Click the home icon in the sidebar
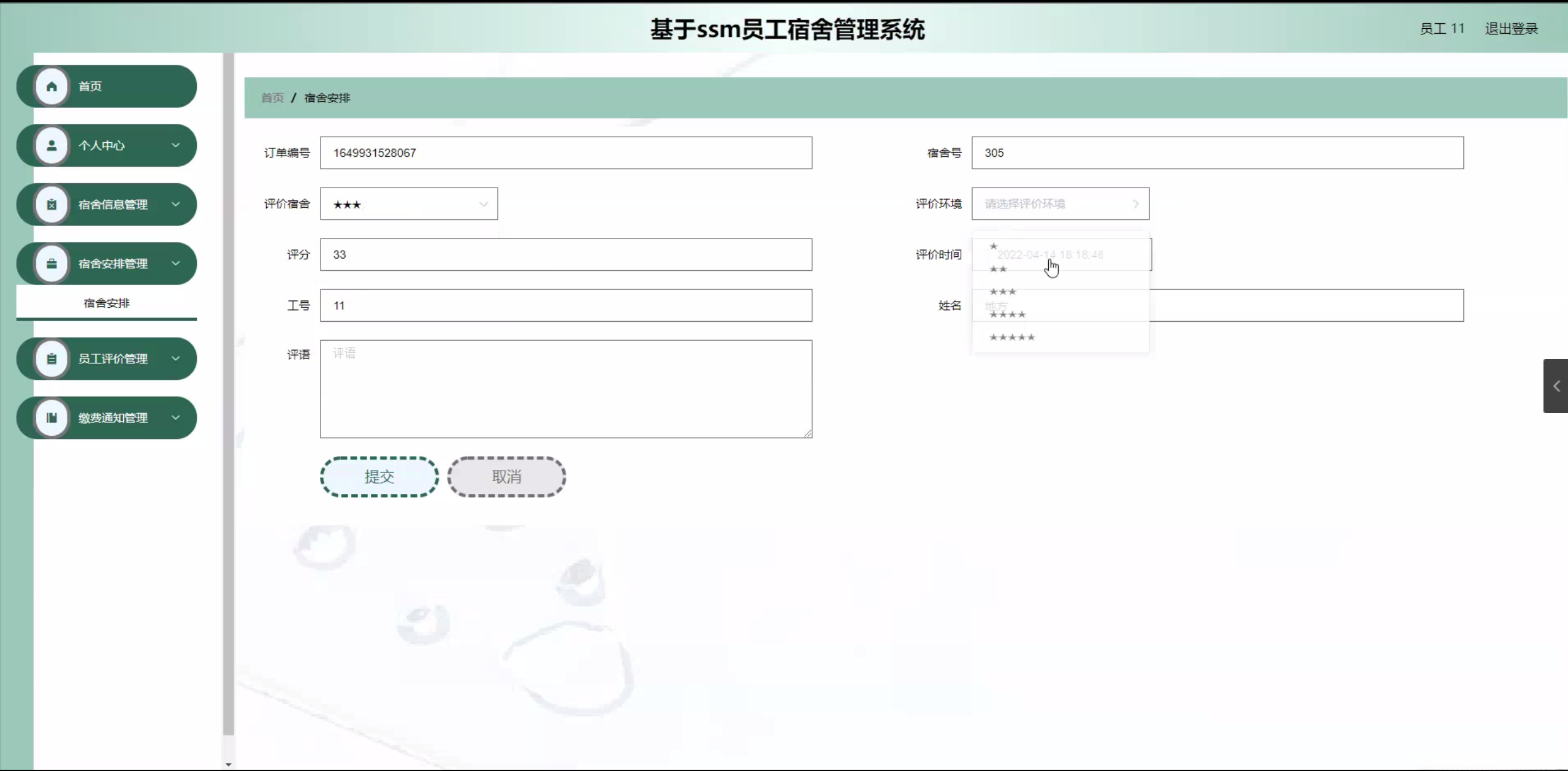 pyautogui.click(x=51, y=86)
